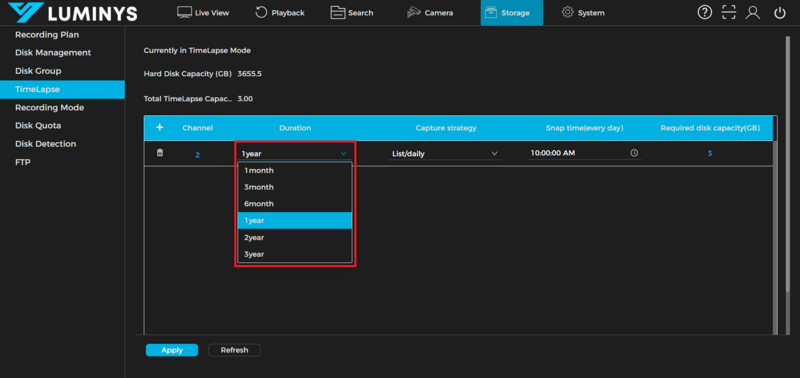This screenshot has width=800, height=378.
Task: Open the Search tab
Action: point(352,13)
